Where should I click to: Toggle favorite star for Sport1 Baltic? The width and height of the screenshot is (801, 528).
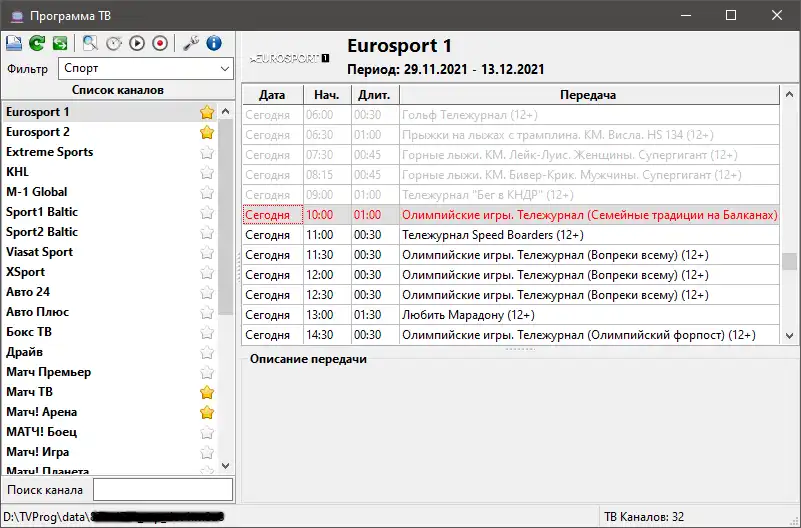(207, 212)
